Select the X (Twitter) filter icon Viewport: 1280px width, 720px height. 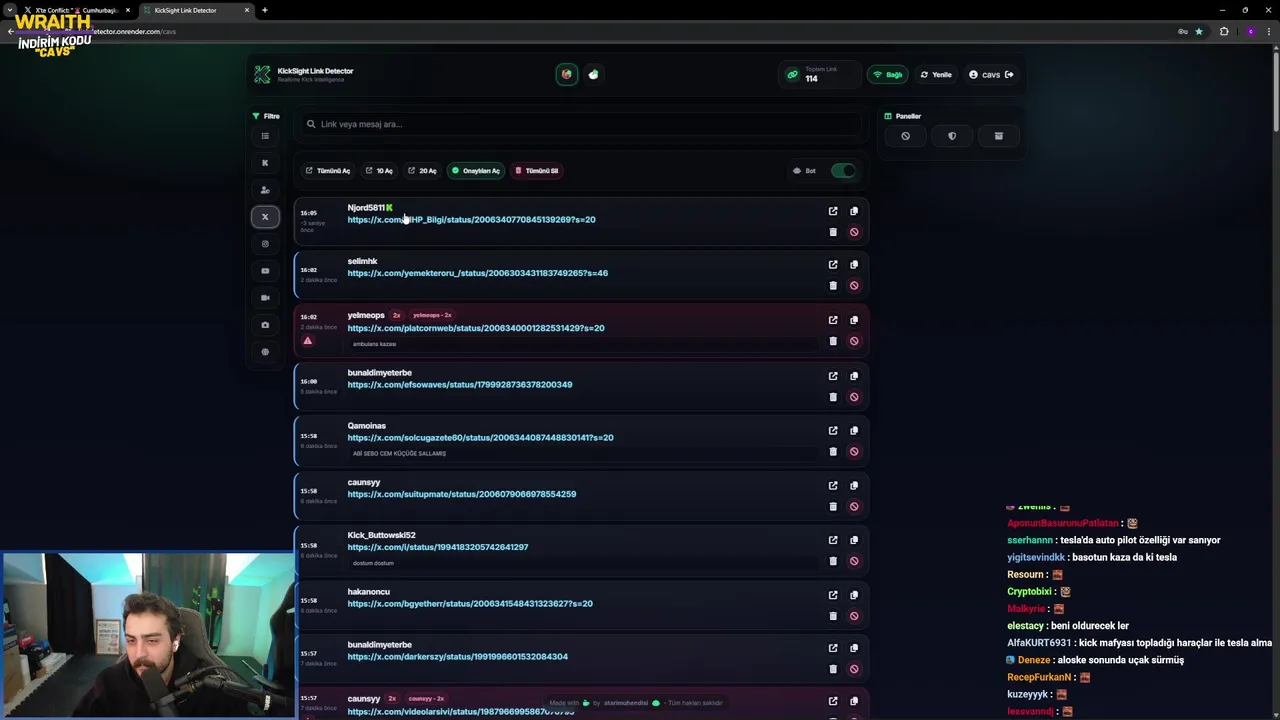tap(265, 217)
